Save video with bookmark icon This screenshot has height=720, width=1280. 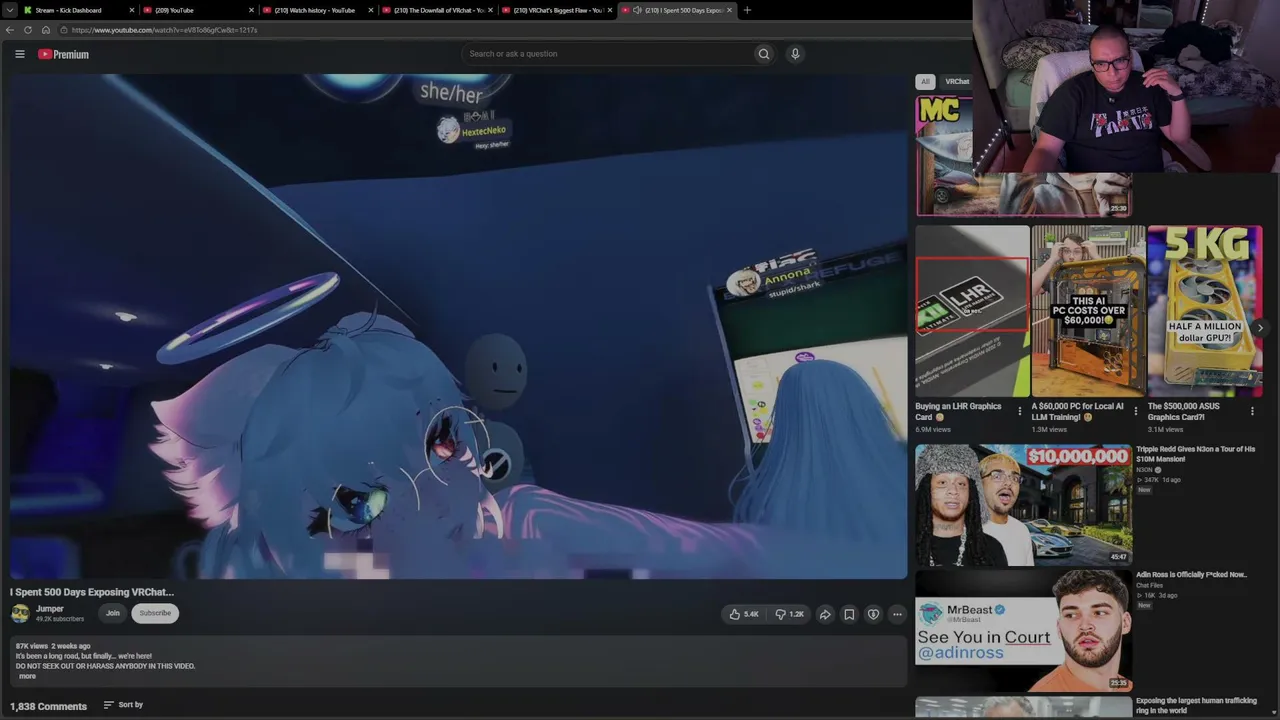click(849, 614)
